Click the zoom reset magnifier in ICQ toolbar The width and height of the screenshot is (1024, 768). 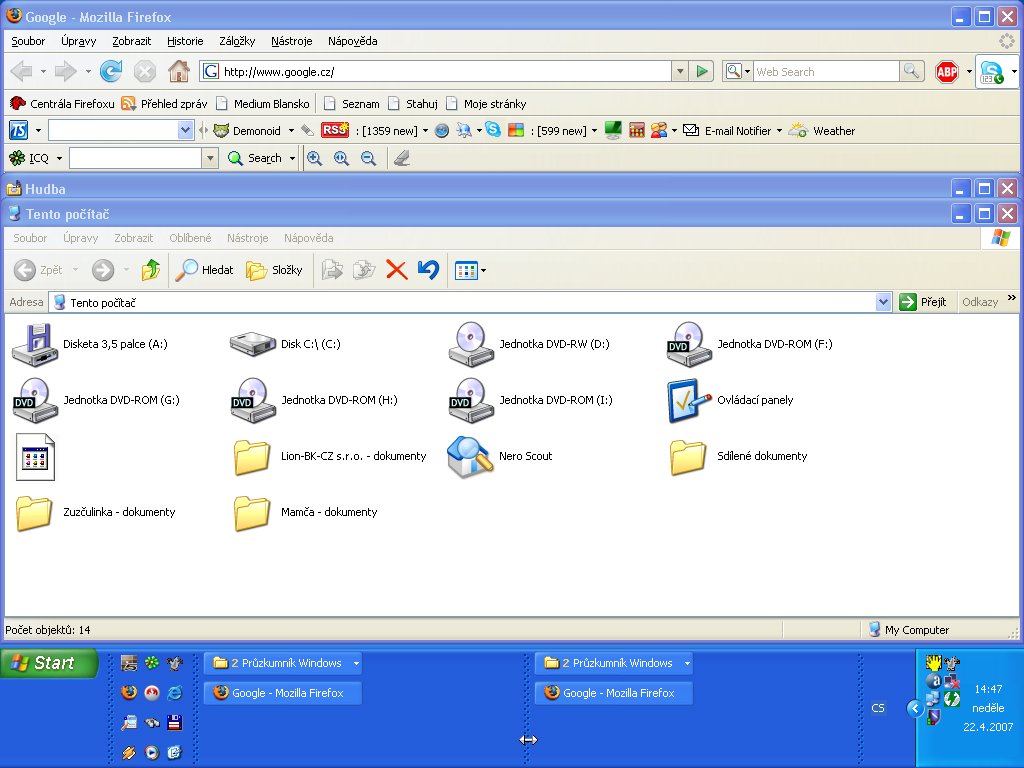tap(341, 158)
